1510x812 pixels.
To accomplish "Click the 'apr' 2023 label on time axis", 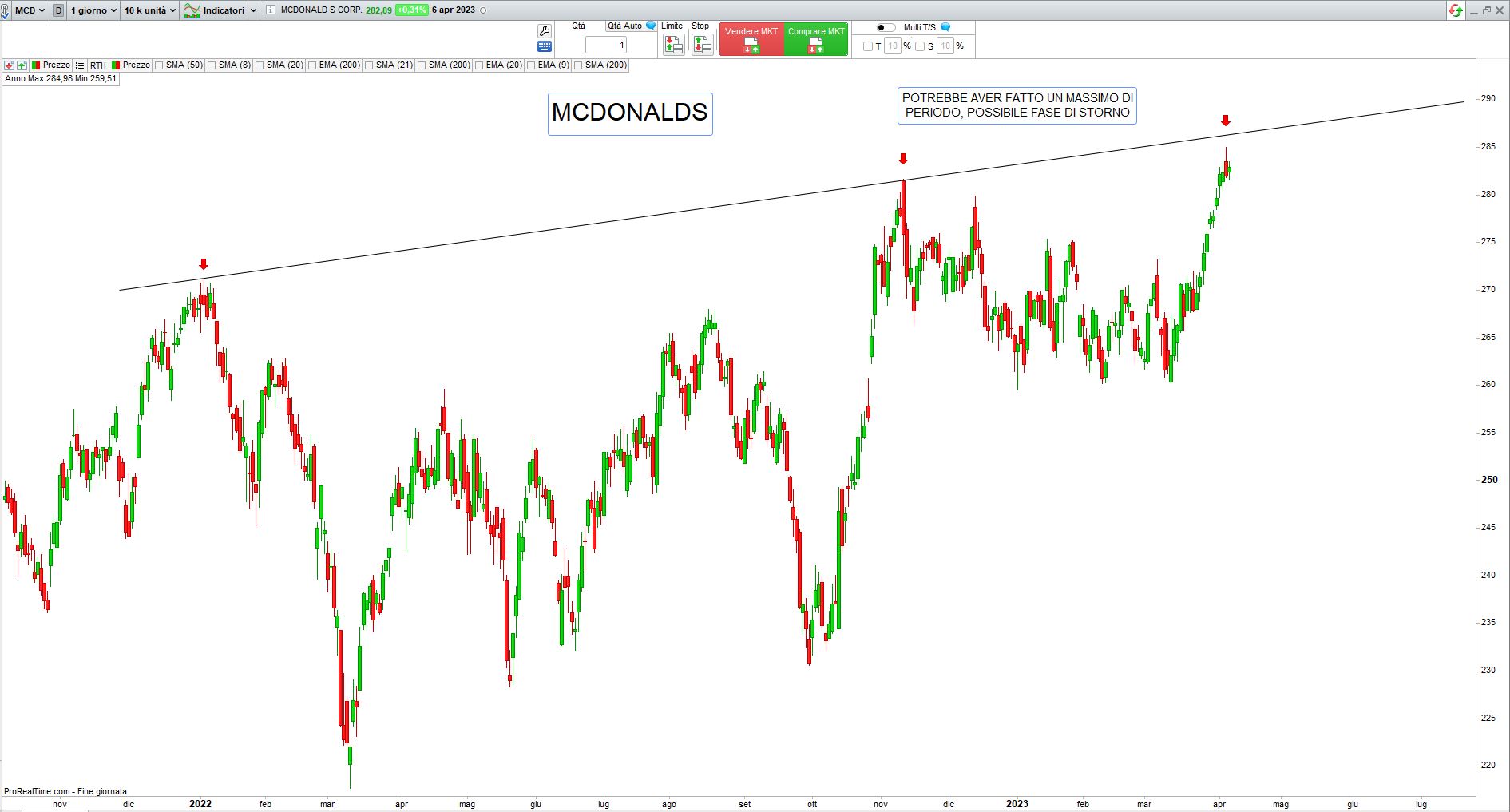I will pyautogui.click(x=1219, y=804).
